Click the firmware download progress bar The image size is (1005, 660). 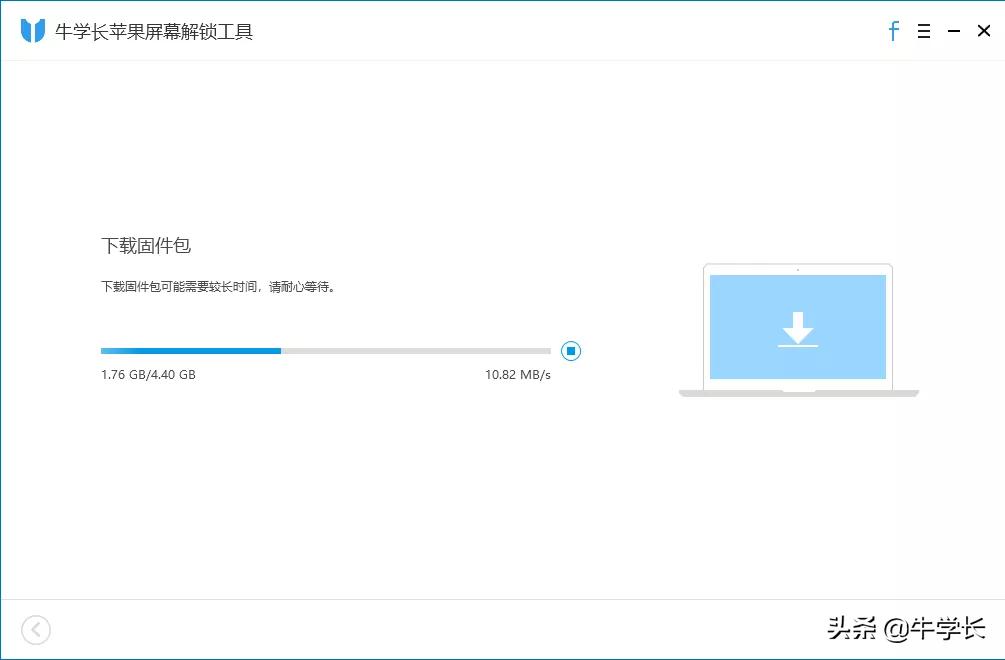coord(325,351)
